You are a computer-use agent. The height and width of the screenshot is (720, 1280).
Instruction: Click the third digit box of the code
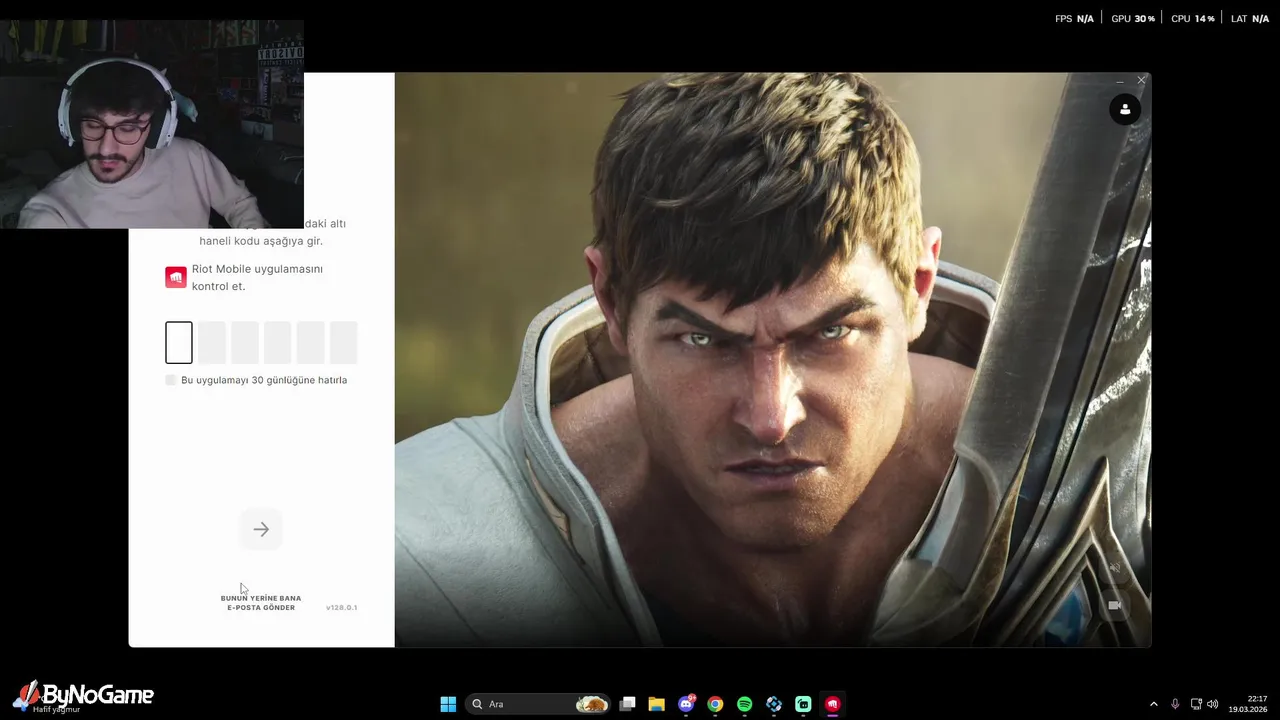(x=245, y=342)
